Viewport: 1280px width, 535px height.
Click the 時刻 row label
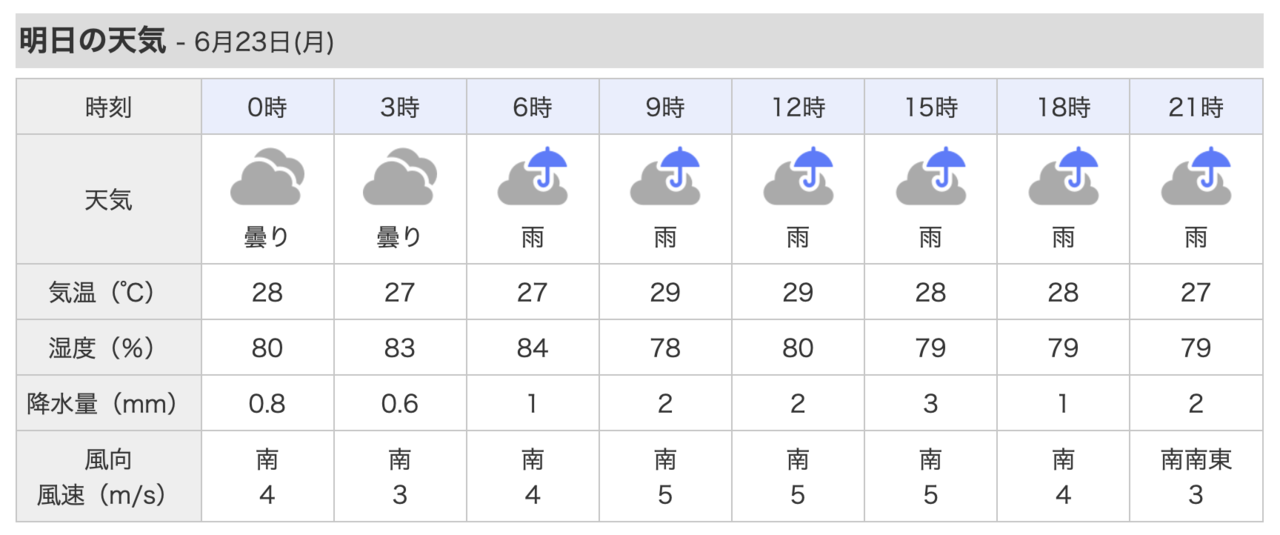coord(109,107)
